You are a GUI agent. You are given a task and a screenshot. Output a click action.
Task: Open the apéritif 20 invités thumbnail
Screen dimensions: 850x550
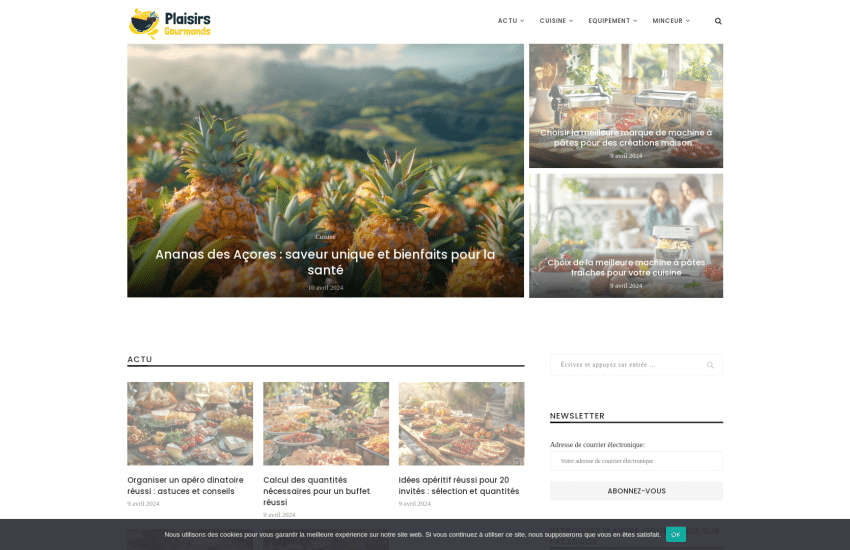pyautogui.click(x=461, y=424)
